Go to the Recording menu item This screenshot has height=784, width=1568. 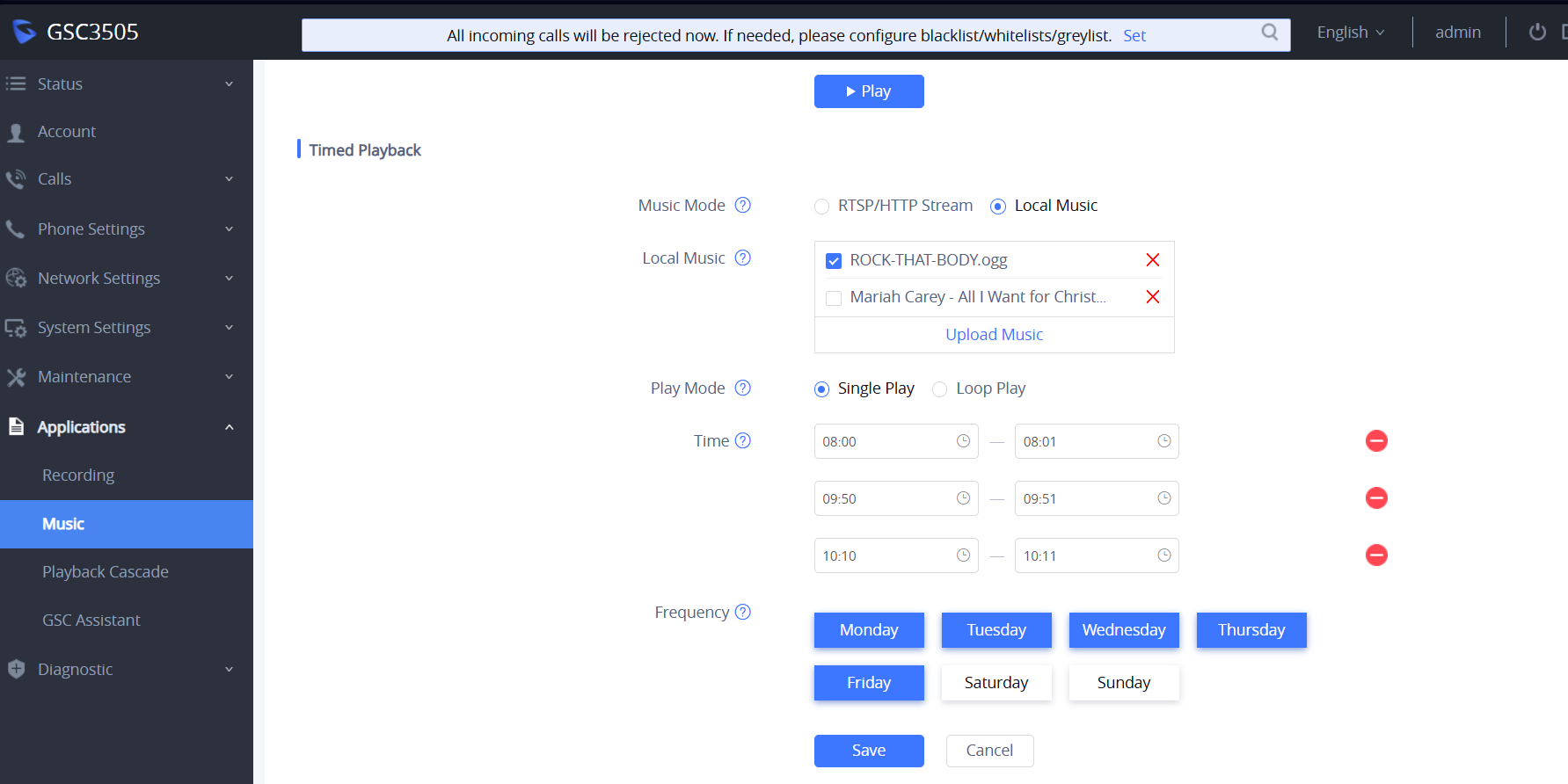pos(78,475)
